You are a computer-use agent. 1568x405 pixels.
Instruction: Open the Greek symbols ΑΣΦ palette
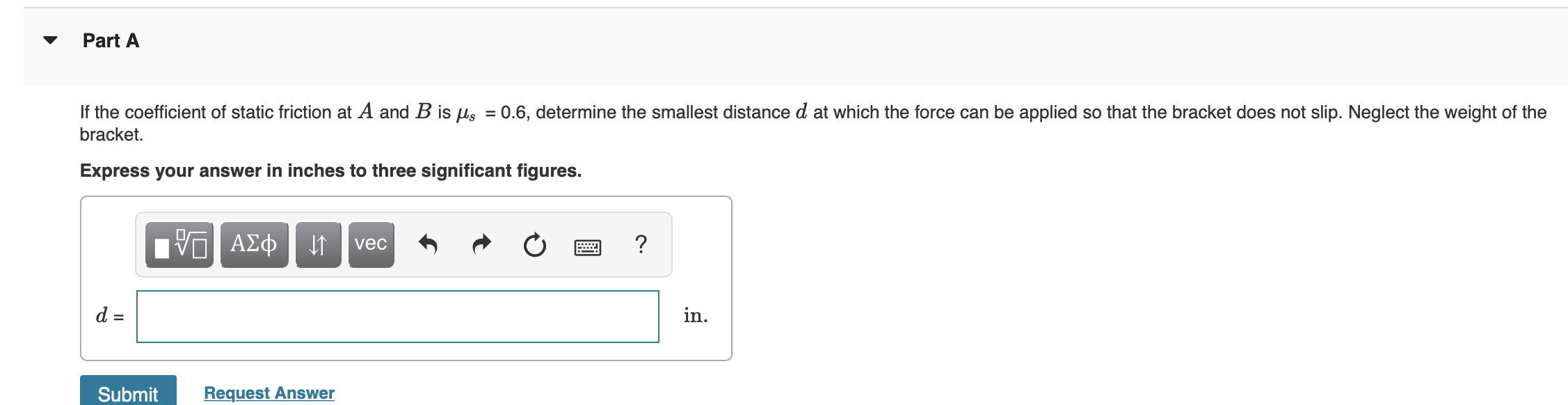pos(254,245)
